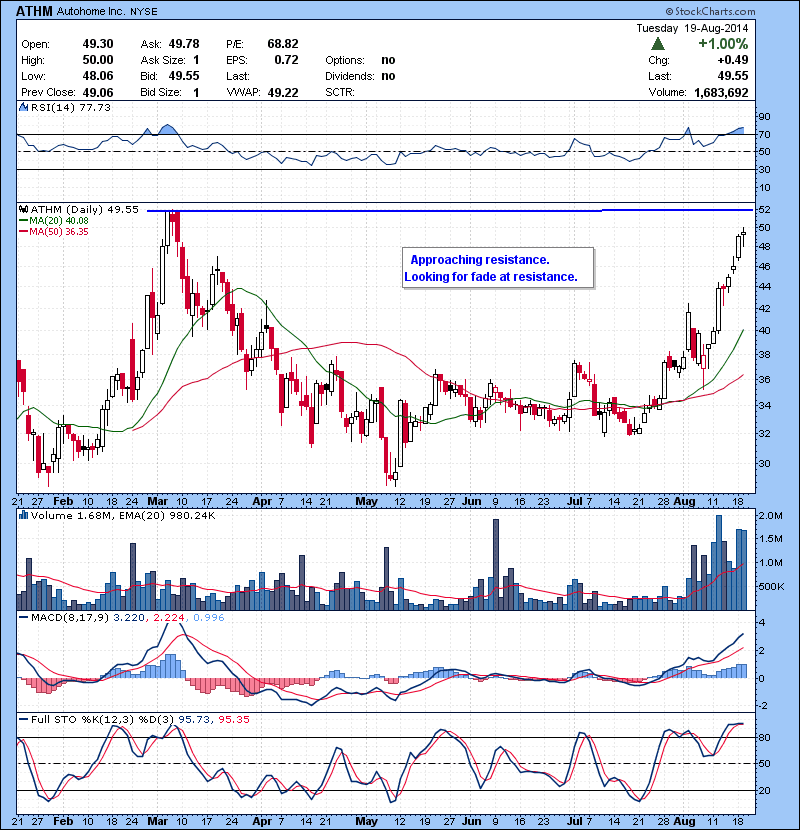The image size is (800, 830).
Task: Click the 'Aug' label on price date axis
Action: pos(685,501)
